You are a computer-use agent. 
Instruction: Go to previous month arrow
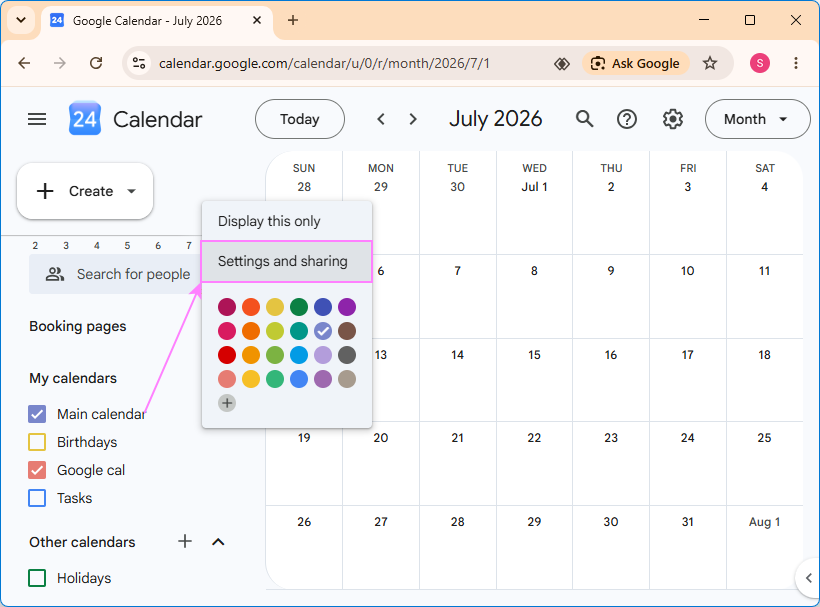381,119
